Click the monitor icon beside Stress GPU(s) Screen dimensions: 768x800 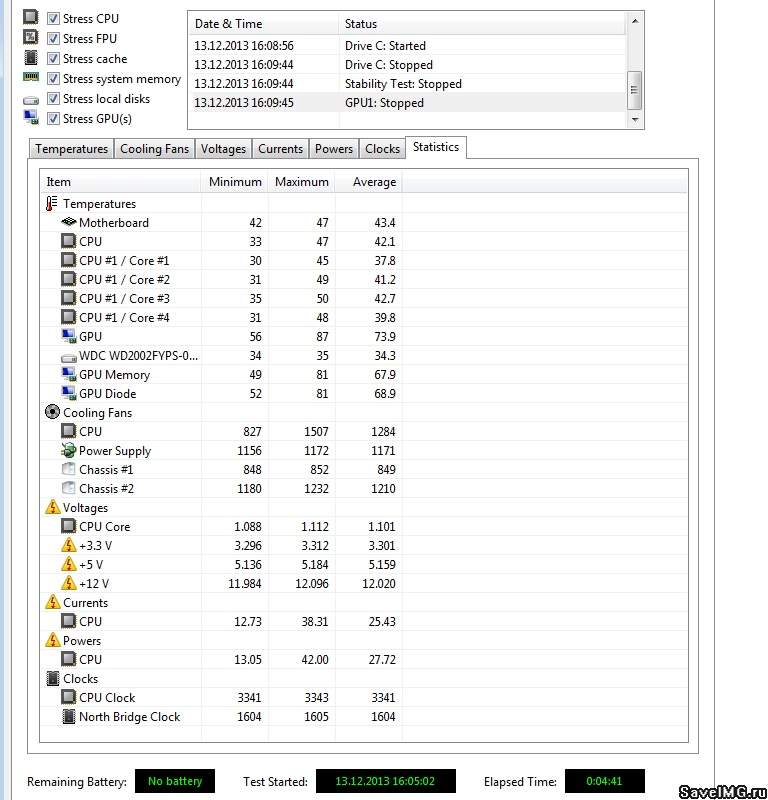click(31, 117)
